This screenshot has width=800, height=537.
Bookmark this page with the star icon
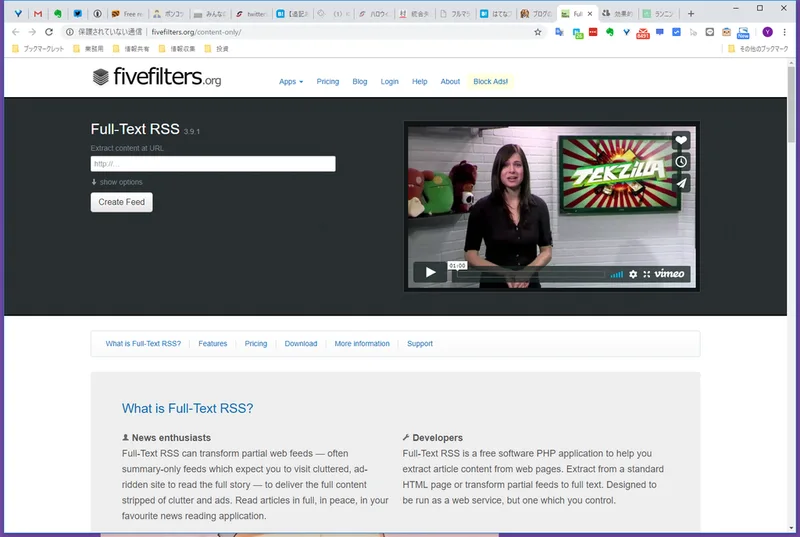coord(537,32)
